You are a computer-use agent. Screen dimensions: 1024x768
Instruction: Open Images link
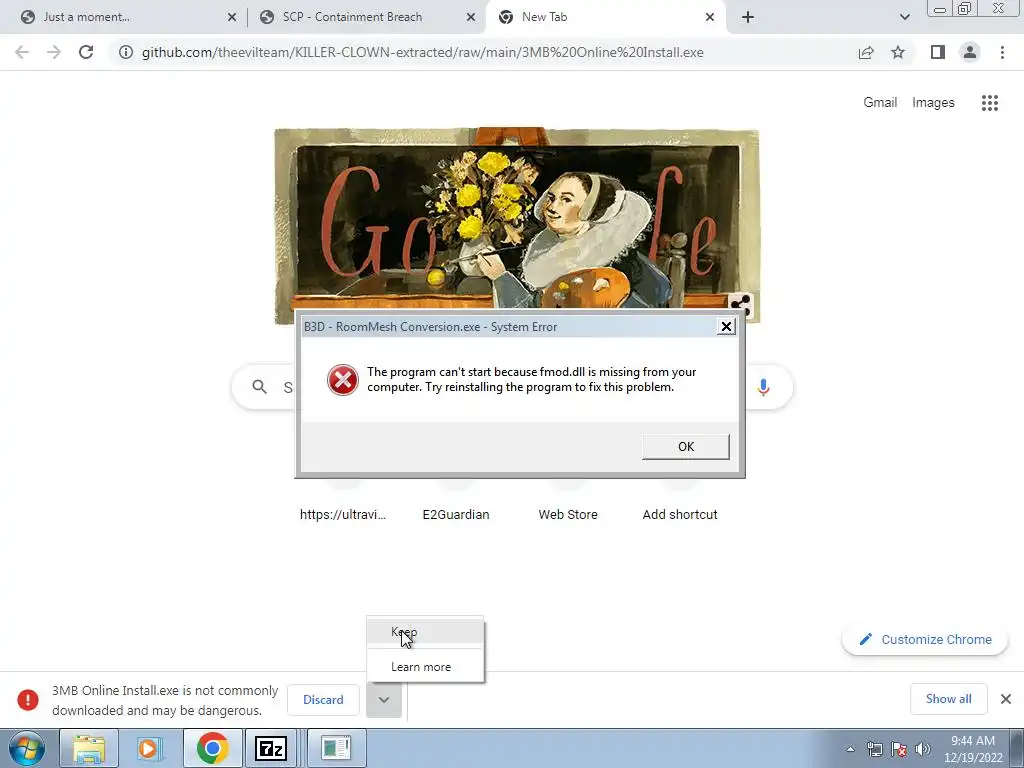point(933,103)
